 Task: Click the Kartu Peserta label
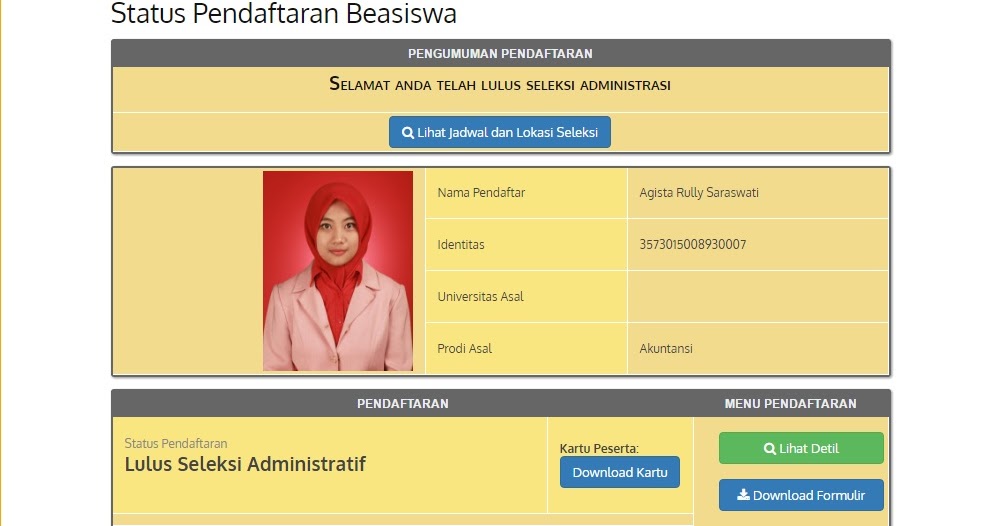point(599,448)
